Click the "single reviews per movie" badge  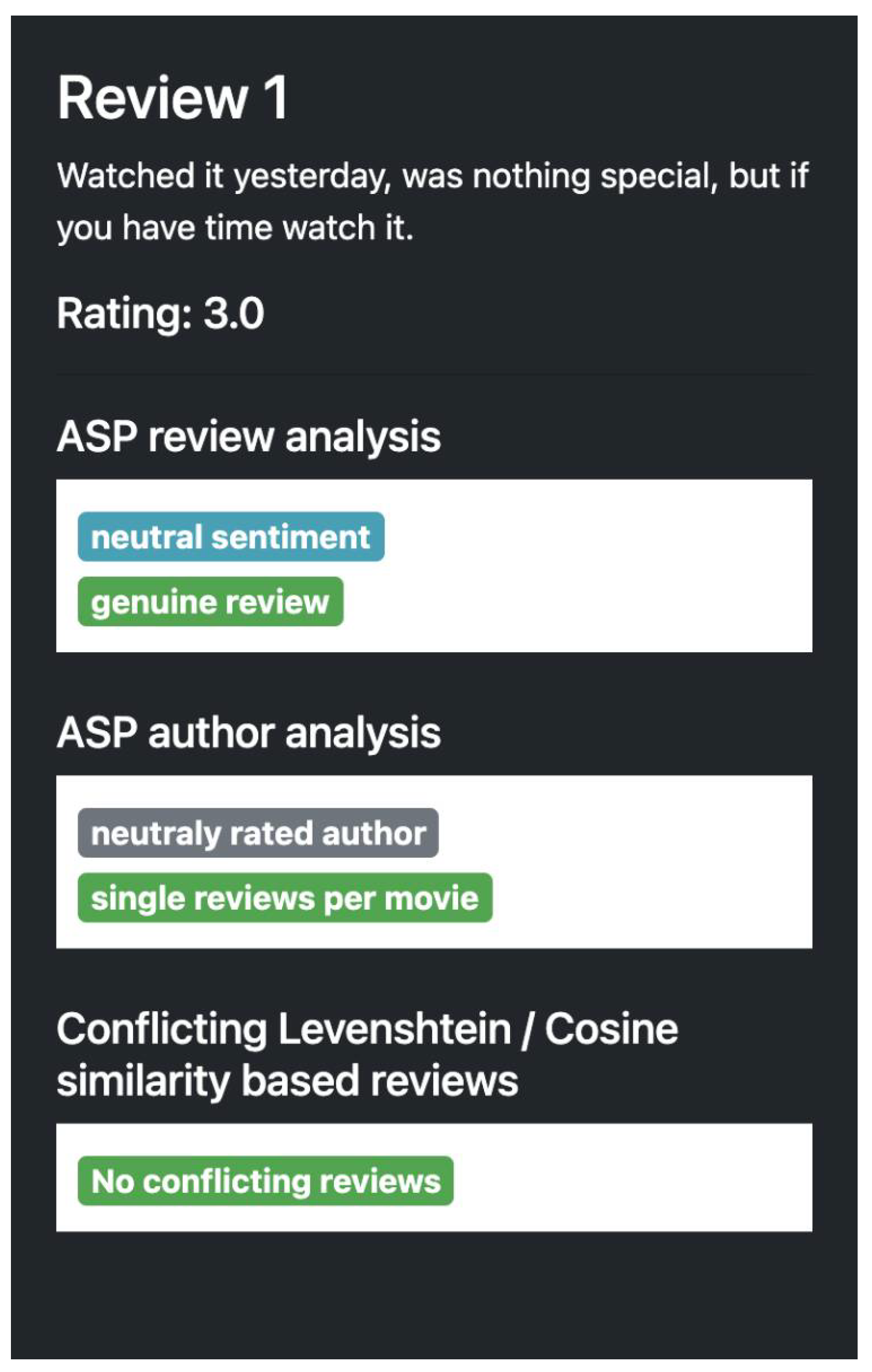[x=285, y=898]
